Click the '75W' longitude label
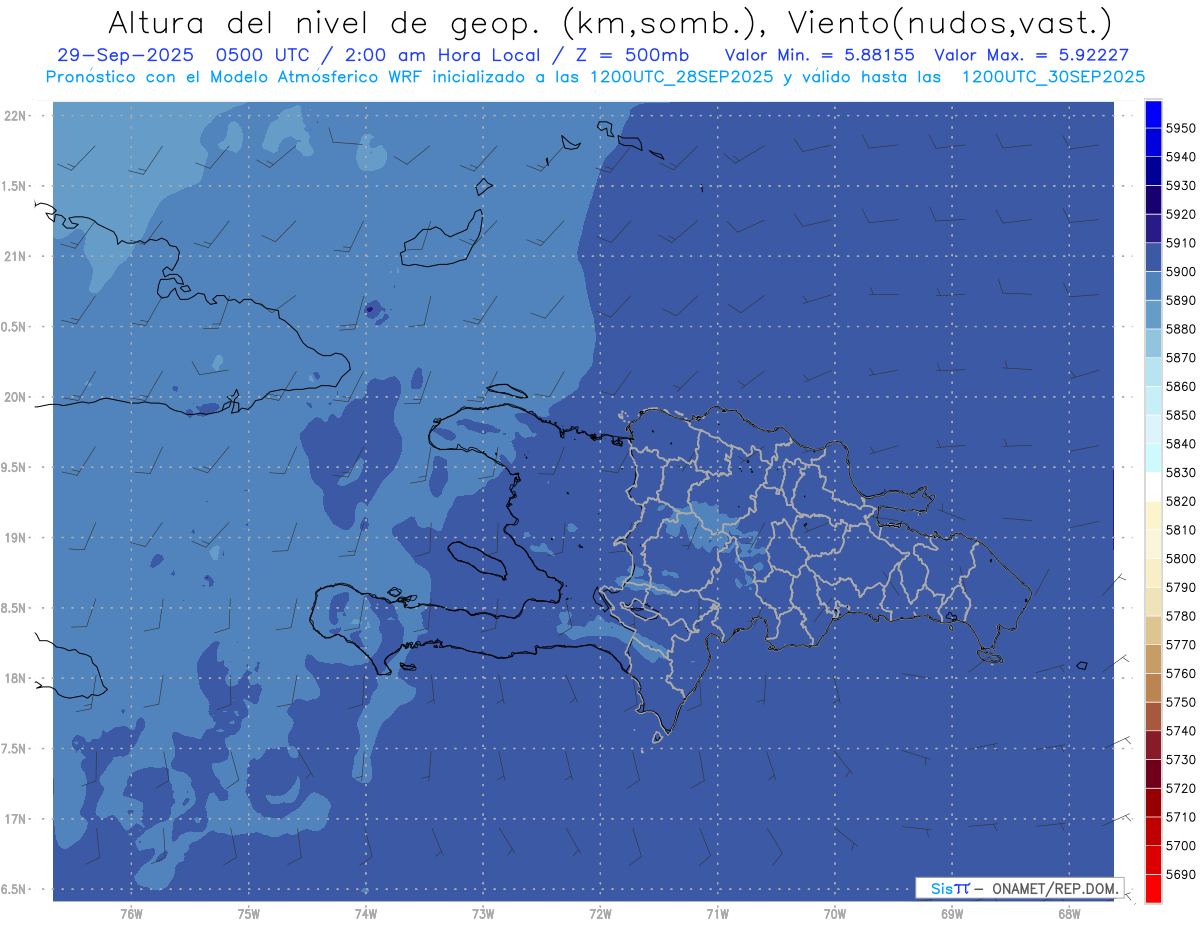The image size is (1200, 927). [x=248, y=913]
